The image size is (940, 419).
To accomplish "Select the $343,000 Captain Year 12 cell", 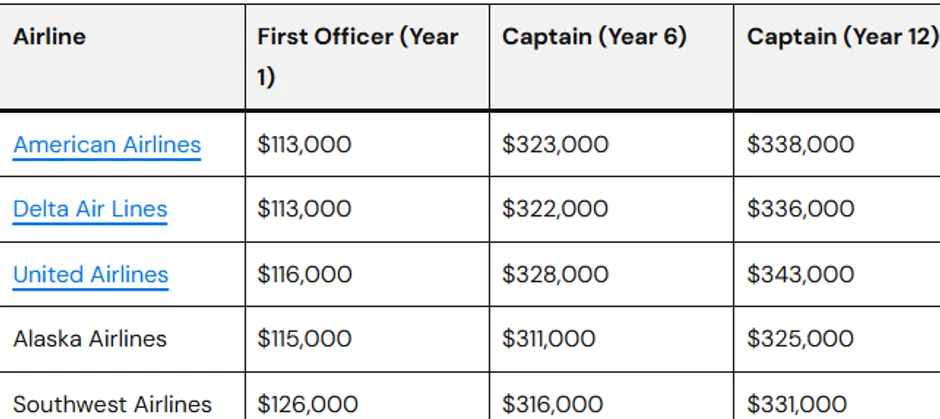I will (800, 274).
